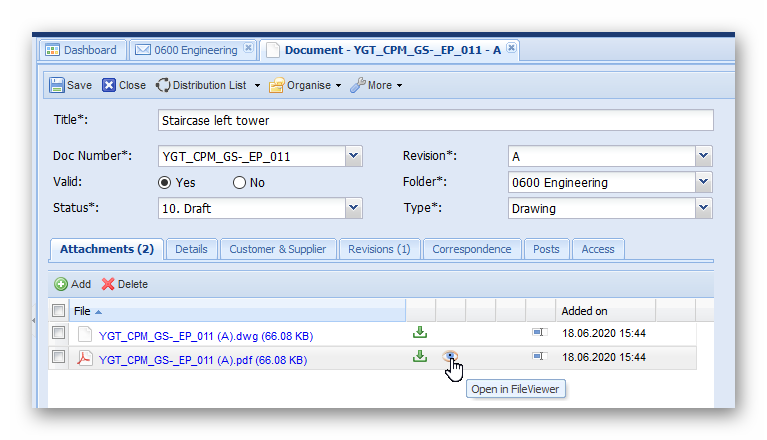Image resolution: width=767 pixels, height=440 pixels.
Task: Click the green Add attachment button
Action: pyautogui.click(x=72, y=284)
